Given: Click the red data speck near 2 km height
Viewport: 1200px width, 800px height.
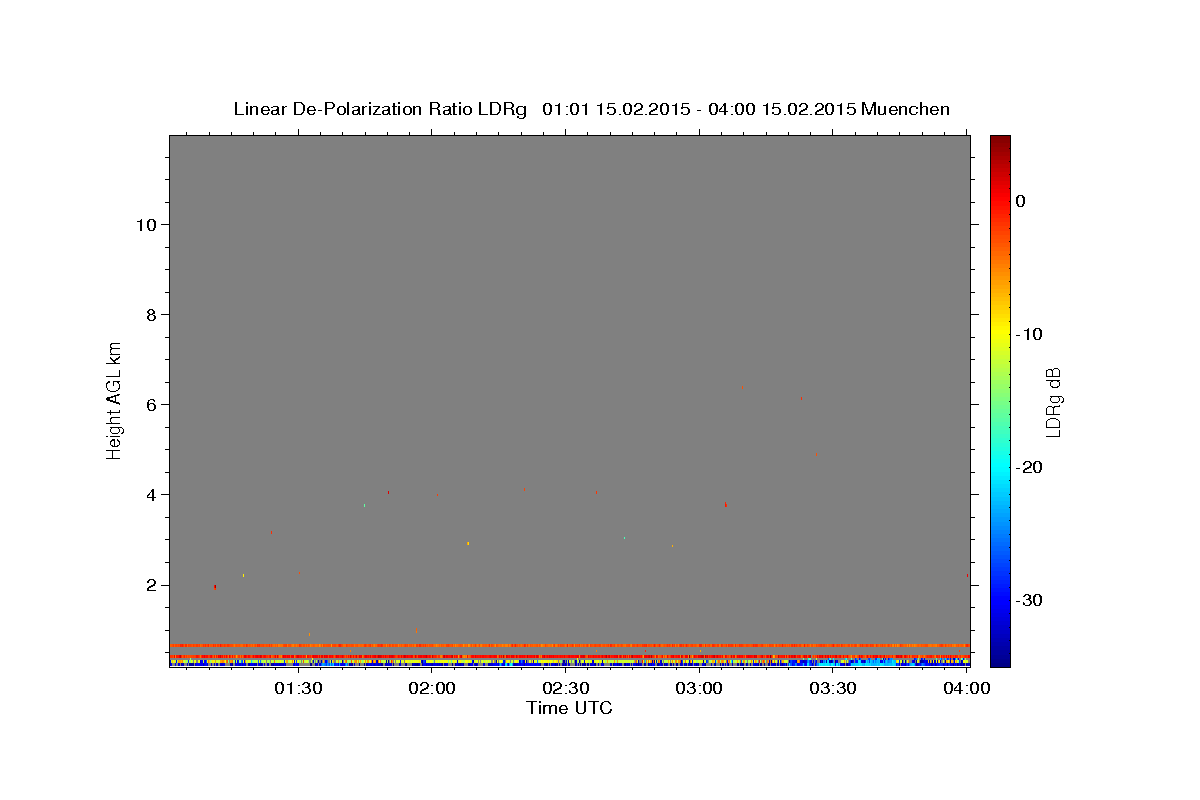Looking at the screenshot, I should point(215,587).
